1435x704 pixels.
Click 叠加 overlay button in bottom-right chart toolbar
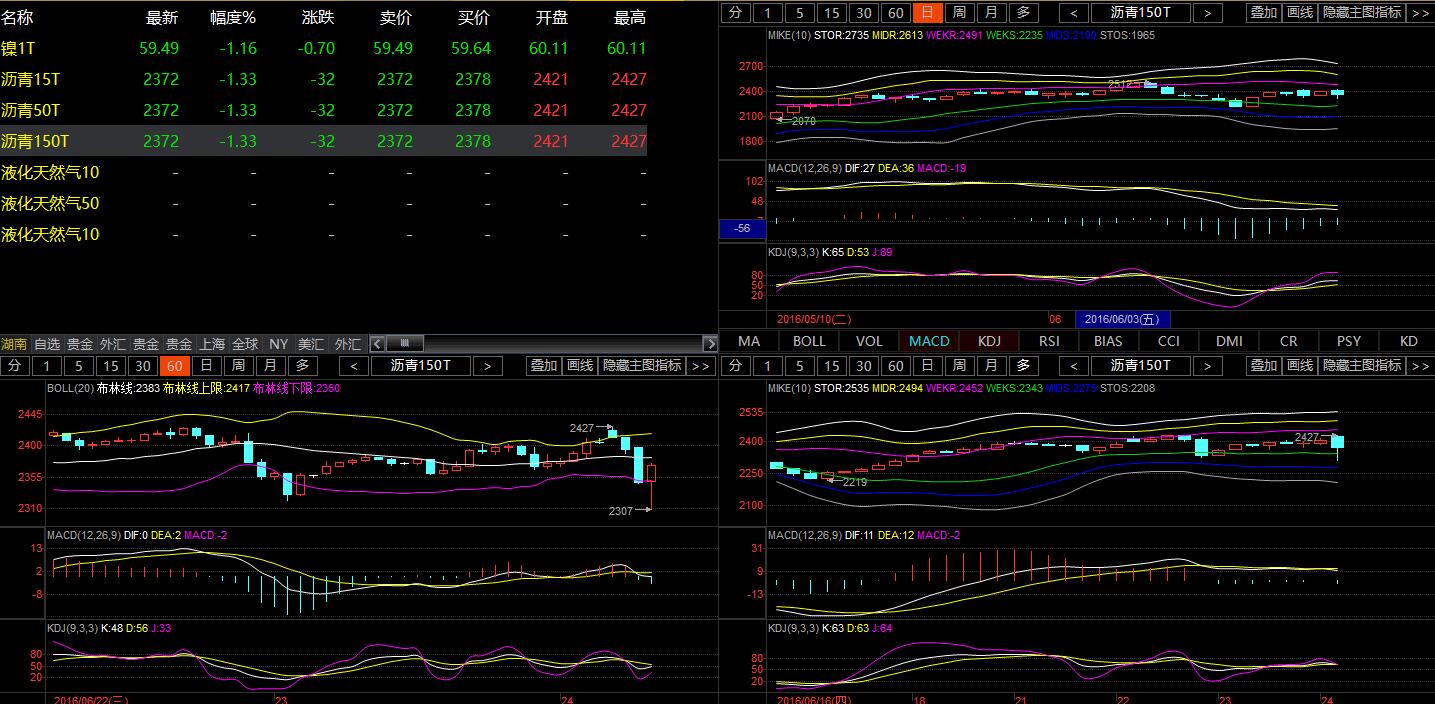pos(1263,366)
